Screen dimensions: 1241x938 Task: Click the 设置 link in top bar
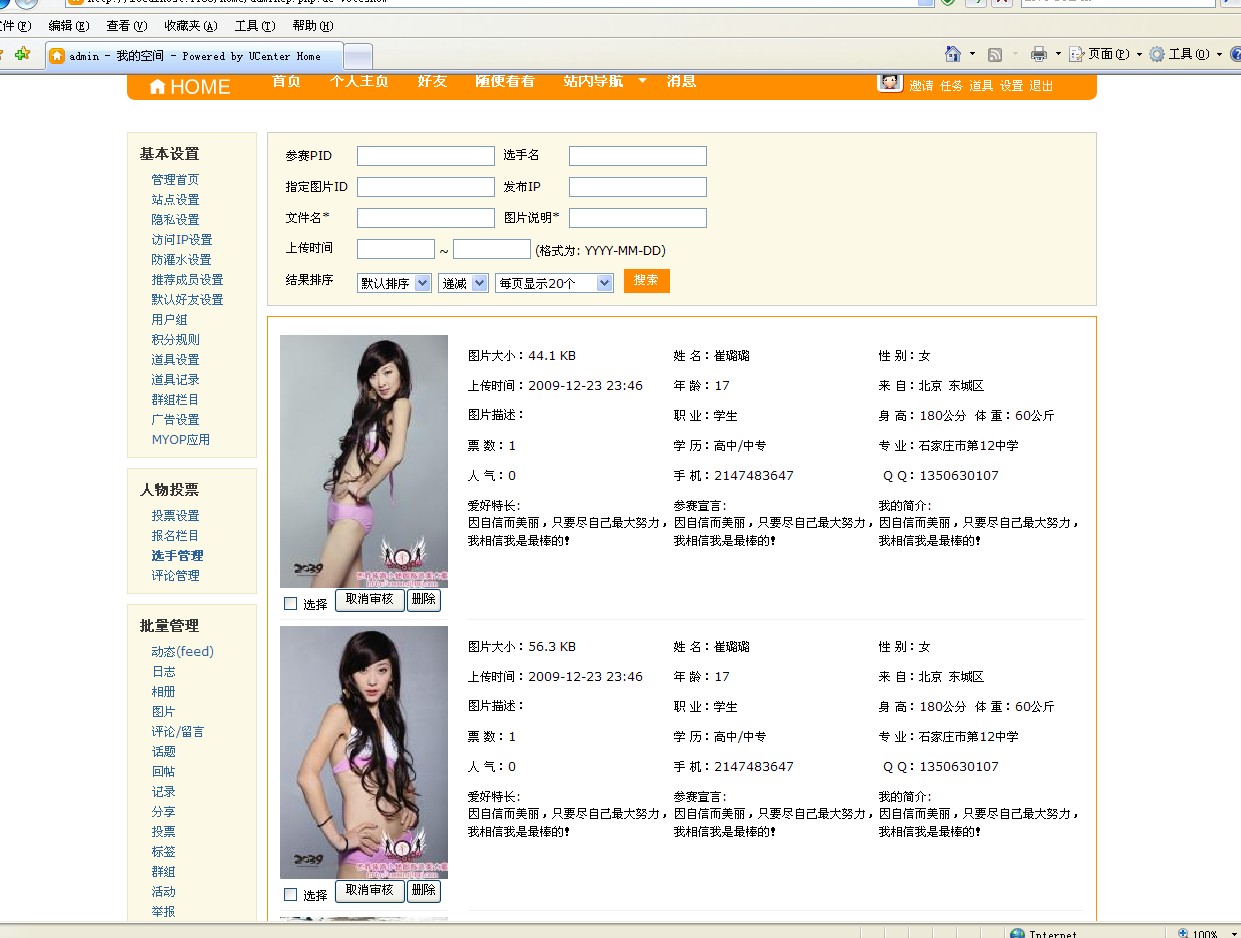(1011, 86)
